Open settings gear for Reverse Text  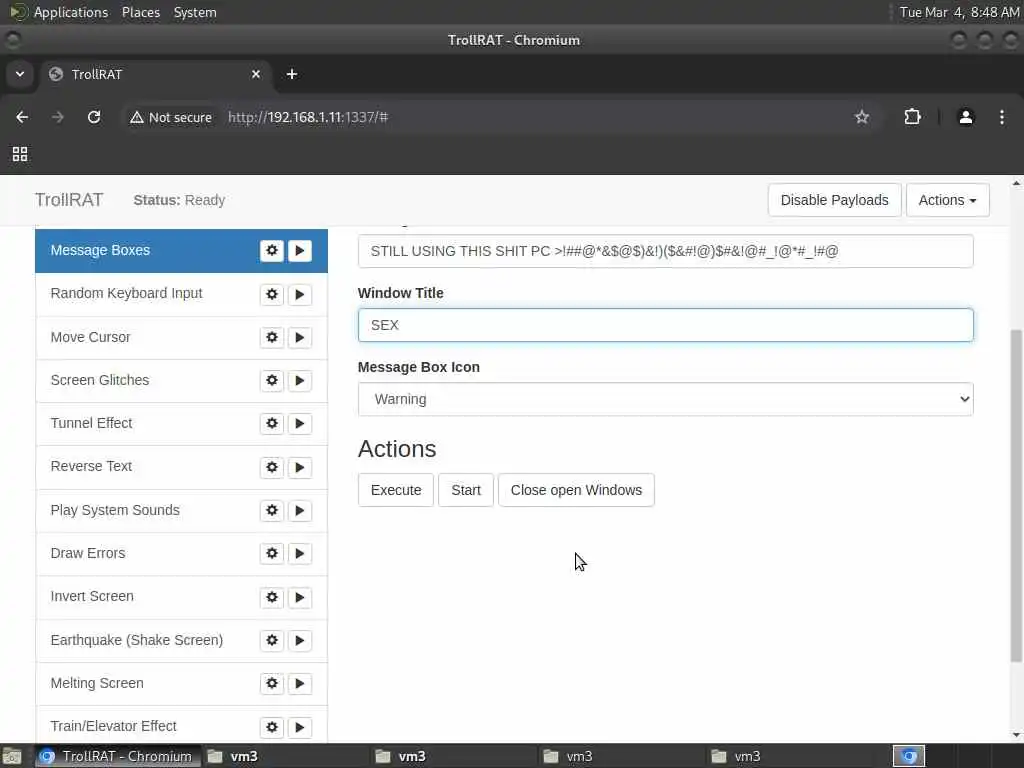click(272, 467)
